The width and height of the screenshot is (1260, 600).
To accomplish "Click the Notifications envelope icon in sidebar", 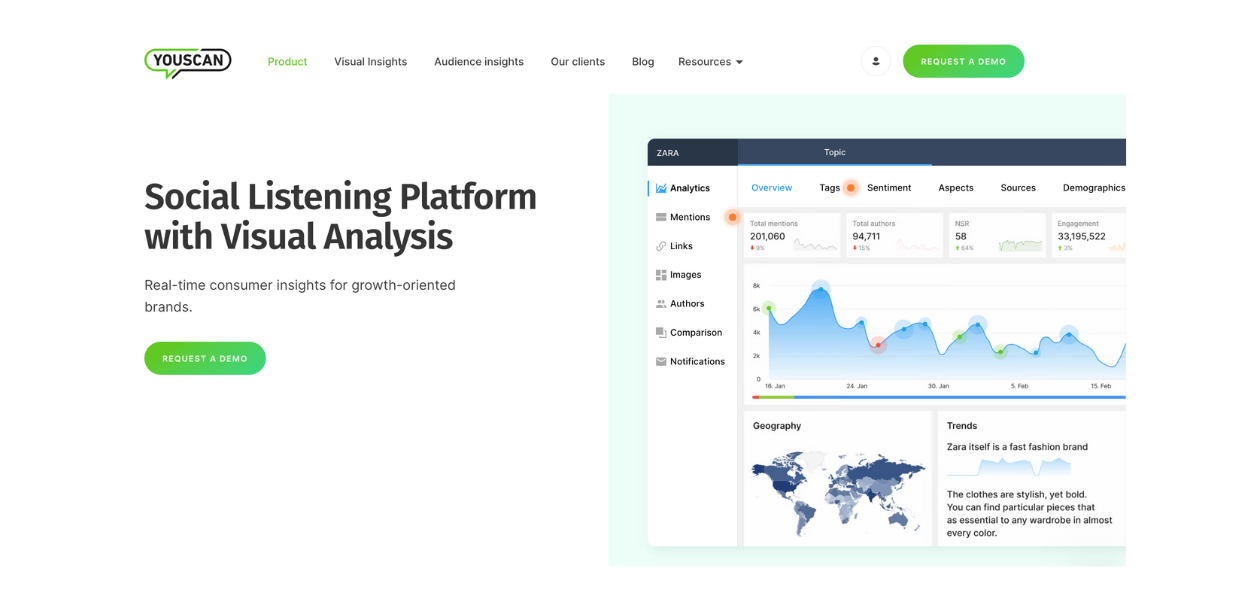I will pyautogui.click(x=661, y=362).
